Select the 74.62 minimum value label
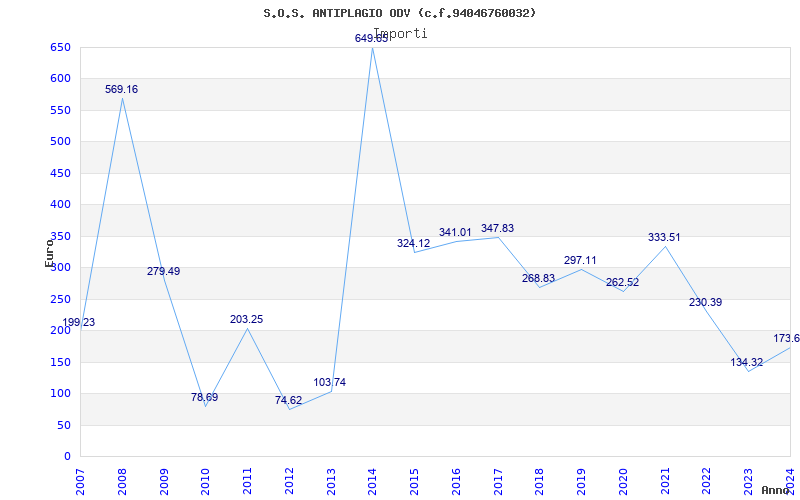800x500 pixels. pyautogui.click(x=288, y=400)
